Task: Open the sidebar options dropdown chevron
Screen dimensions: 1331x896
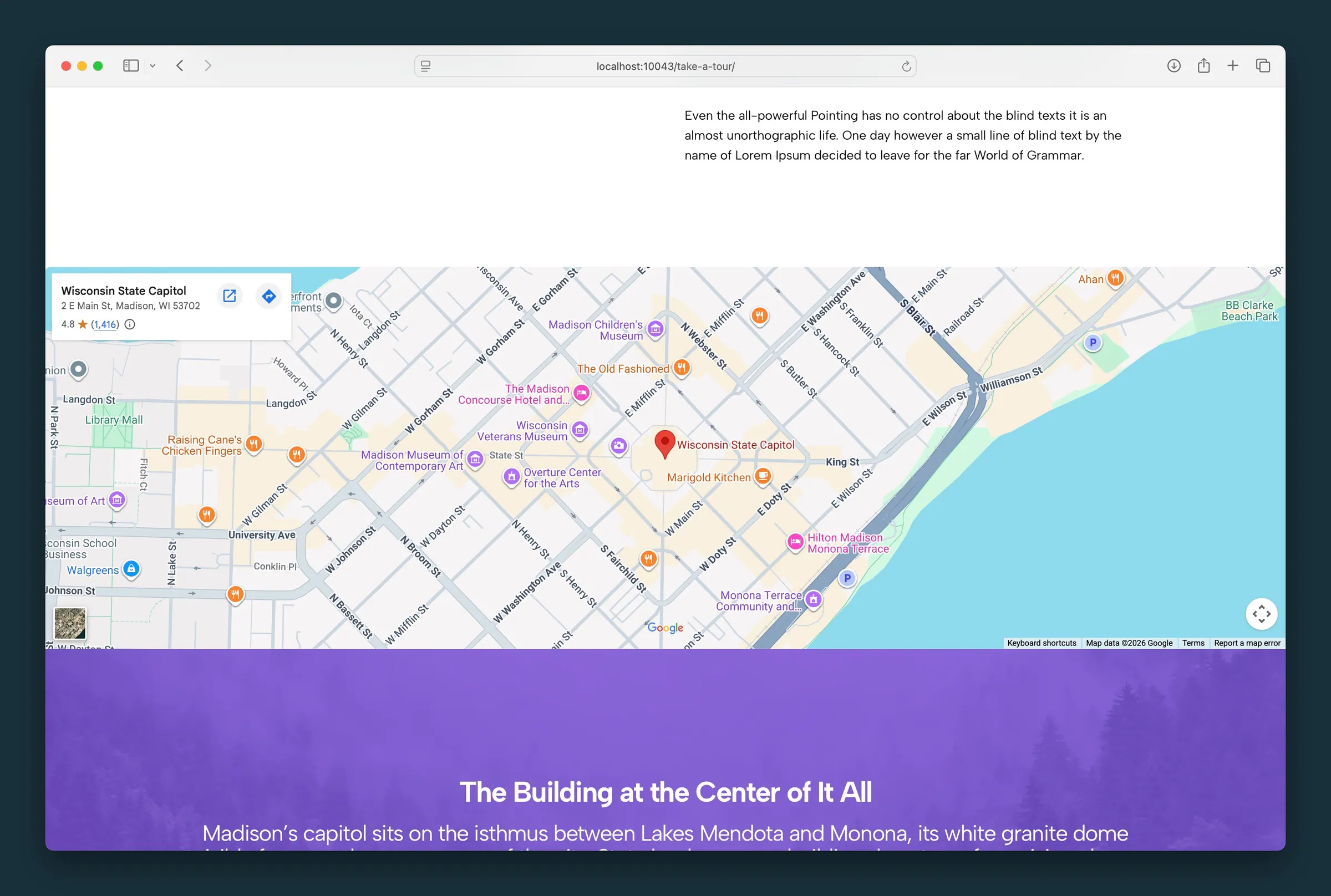Action: tap(153, 66)
